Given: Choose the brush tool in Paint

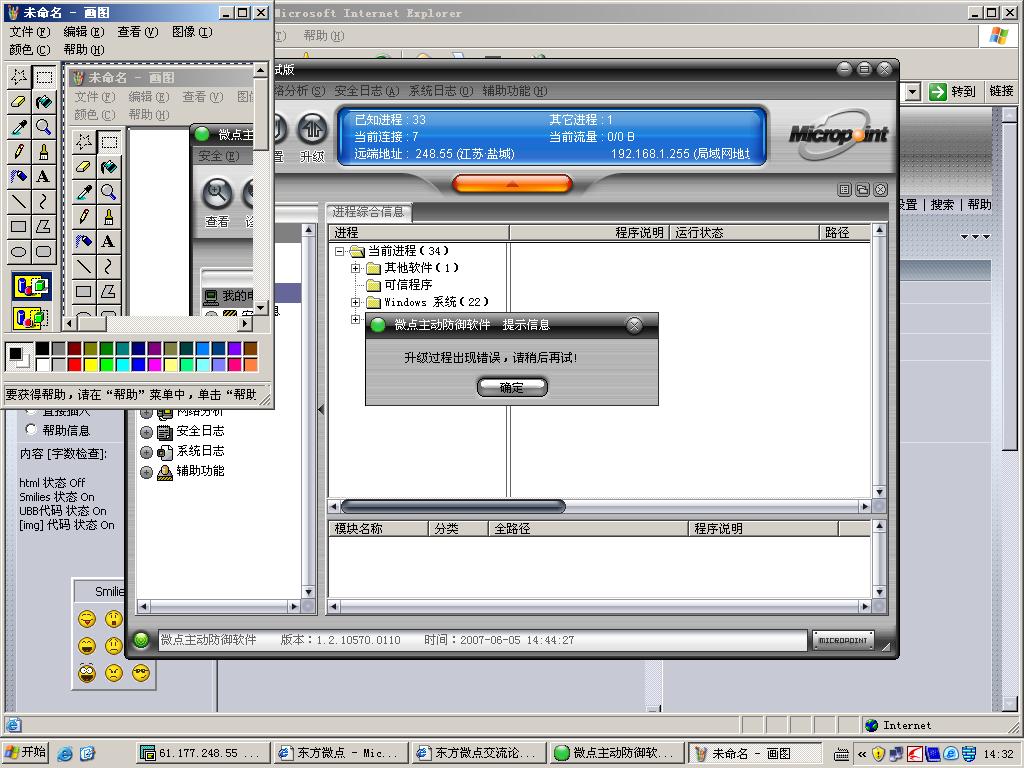Looking at the screenshot, I should (x=44, y=152).
